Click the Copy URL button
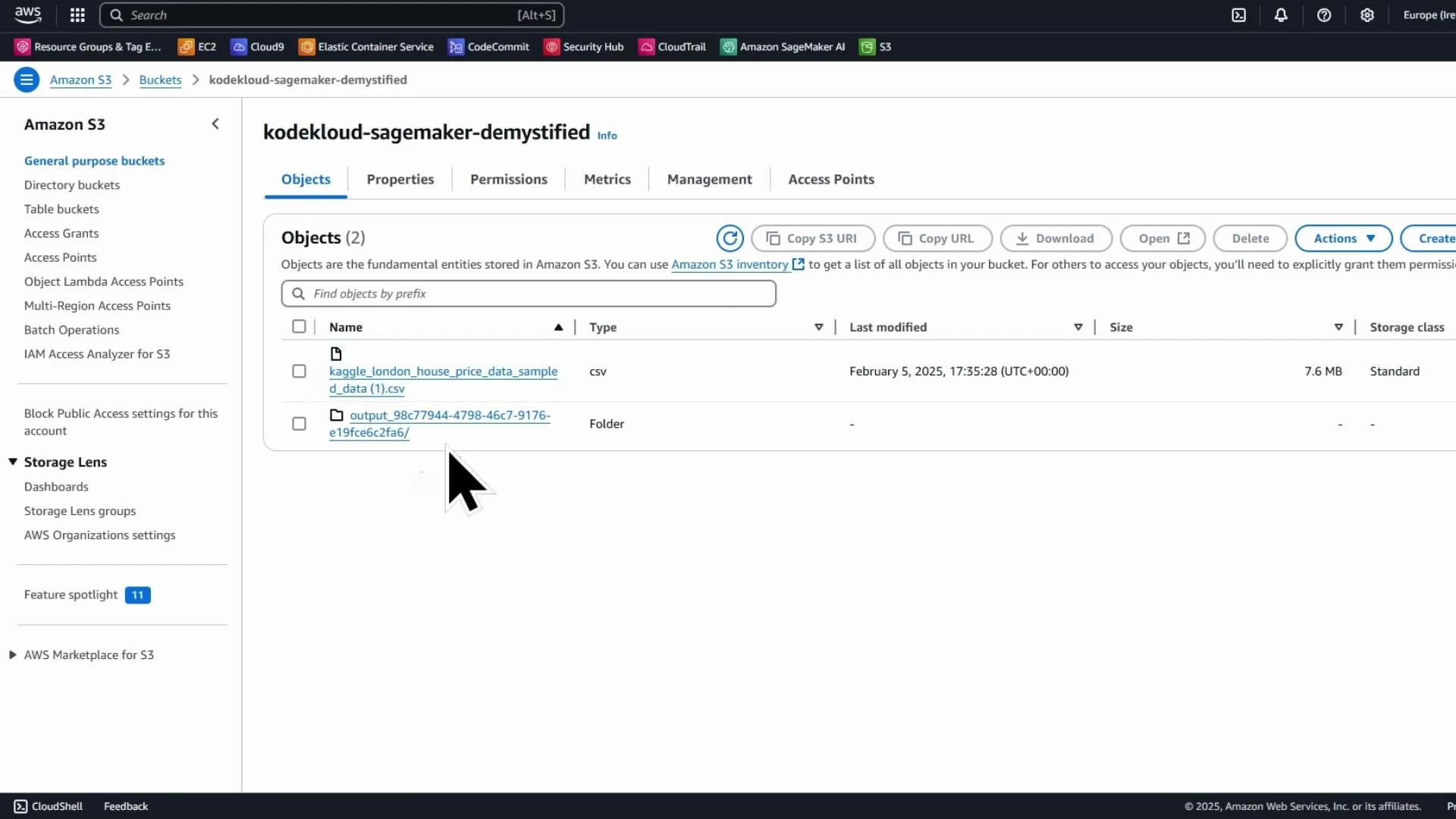The width and height of the screenshot is (1456, 819). click(938, 238)
